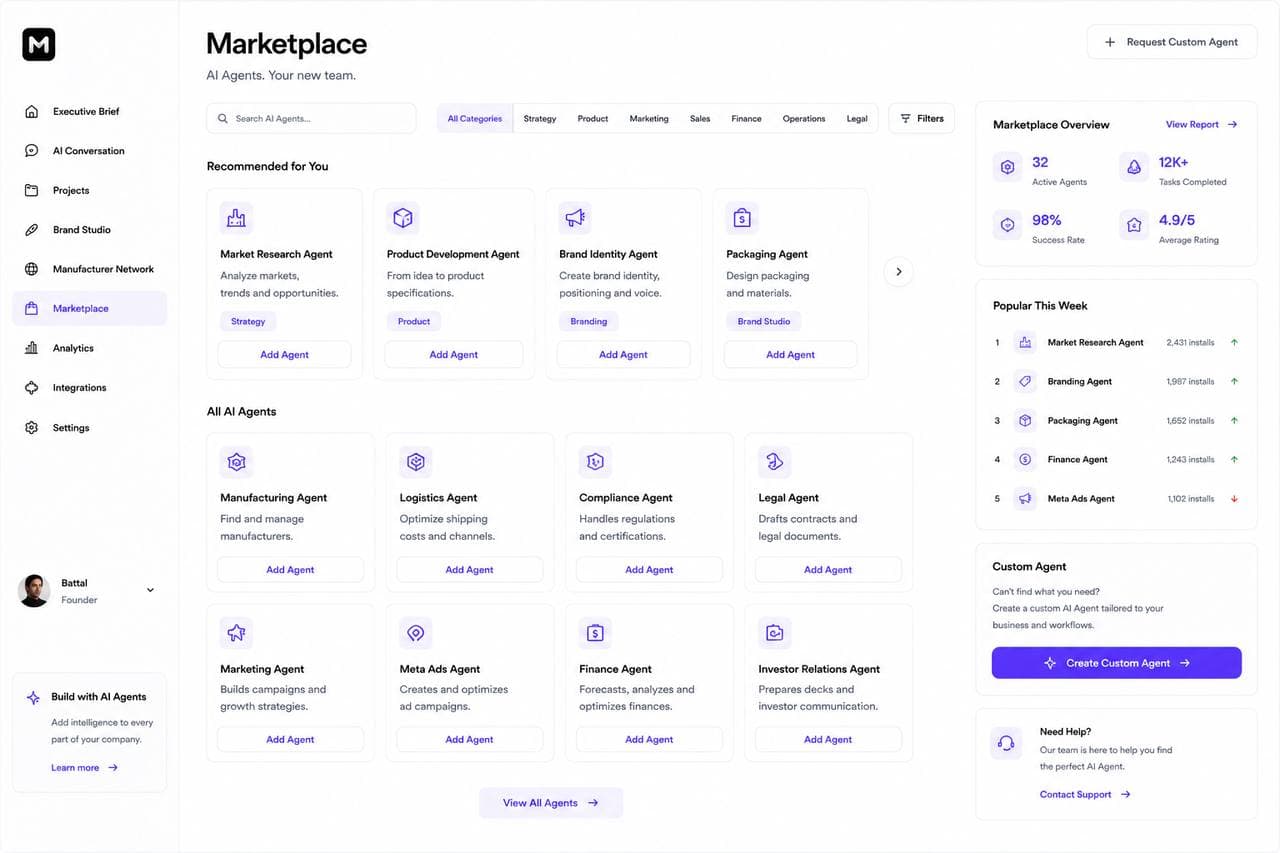
Task: Click the Compliance Agent card icon
Action: point(595,462)
